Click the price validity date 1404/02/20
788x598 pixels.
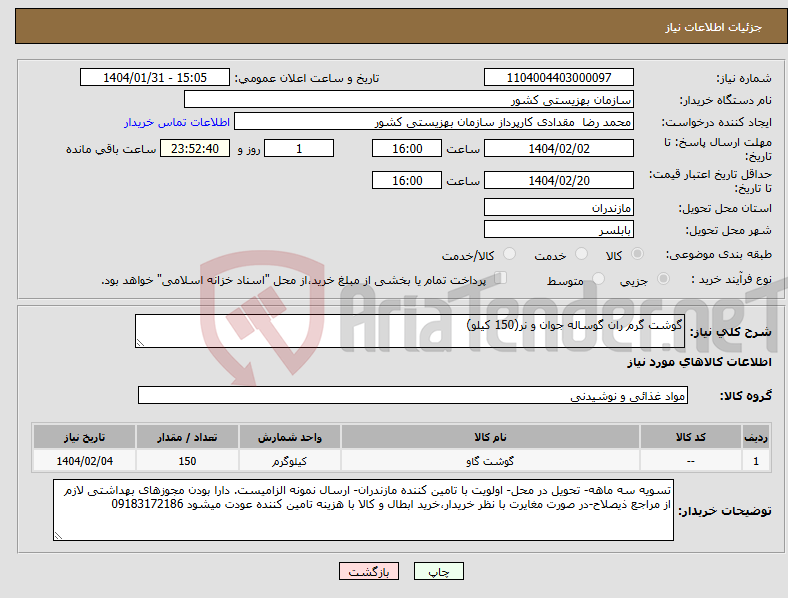[x=558, y=180]
